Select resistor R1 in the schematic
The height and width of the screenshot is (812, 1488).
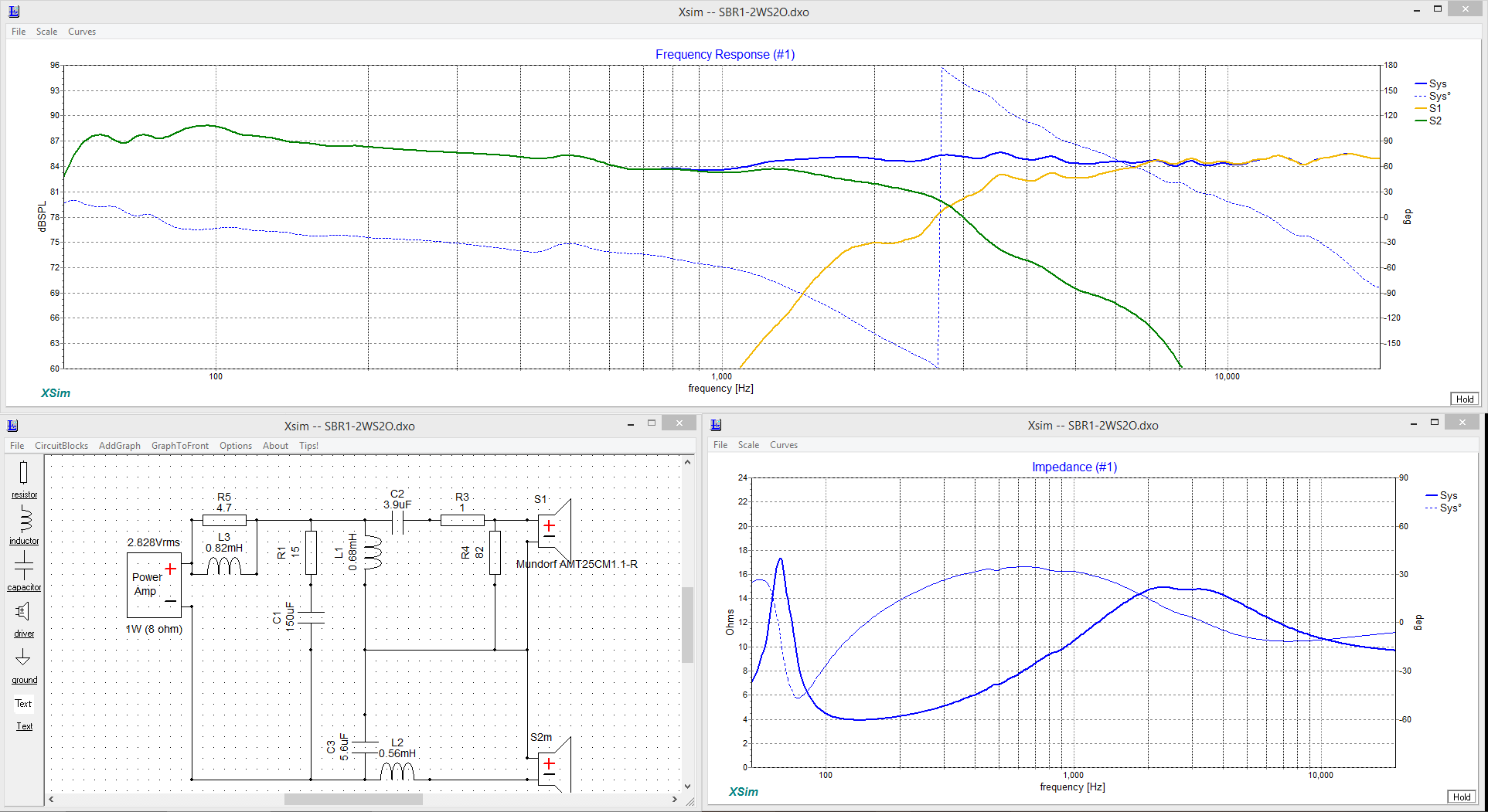311,552
